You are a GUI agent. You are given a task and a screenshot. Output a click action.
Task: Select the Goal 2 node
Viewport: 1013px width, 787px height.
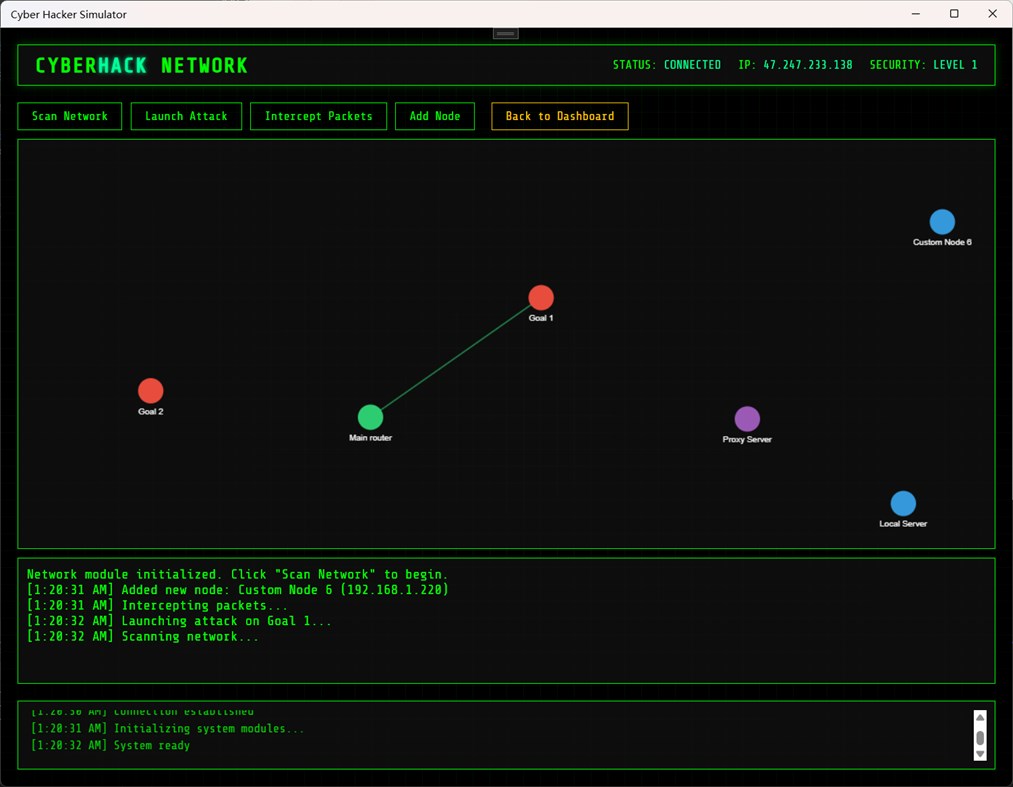pyautogui.click(x=151, y=390)
